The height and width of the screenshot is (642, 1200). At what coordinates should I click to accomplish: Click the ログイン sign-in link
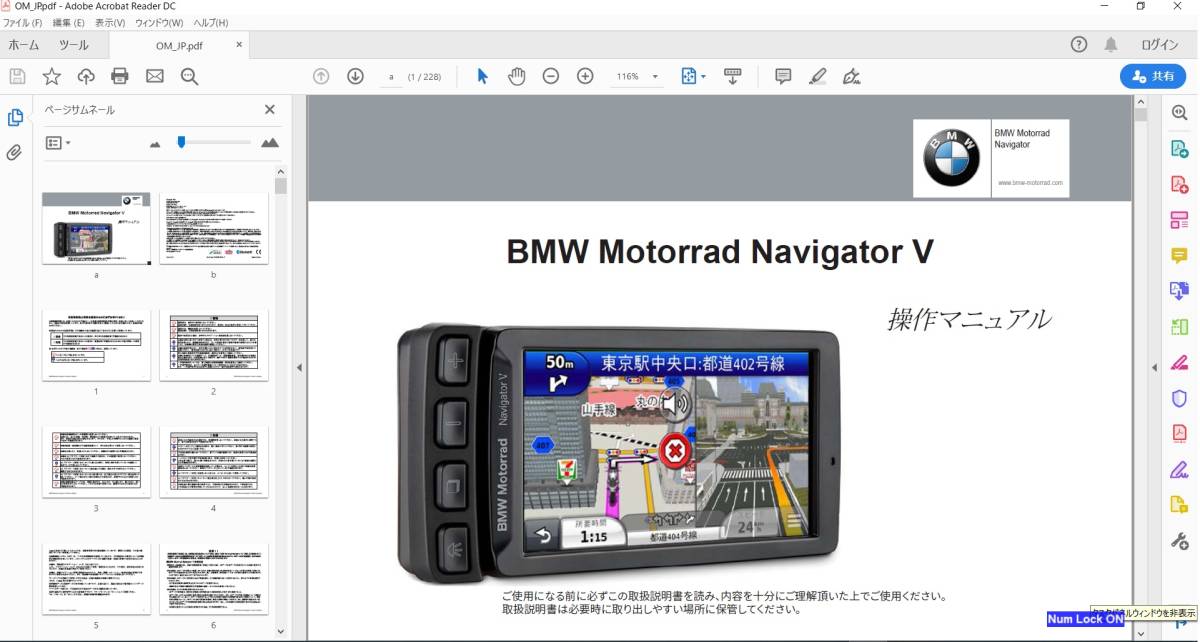1159,45
